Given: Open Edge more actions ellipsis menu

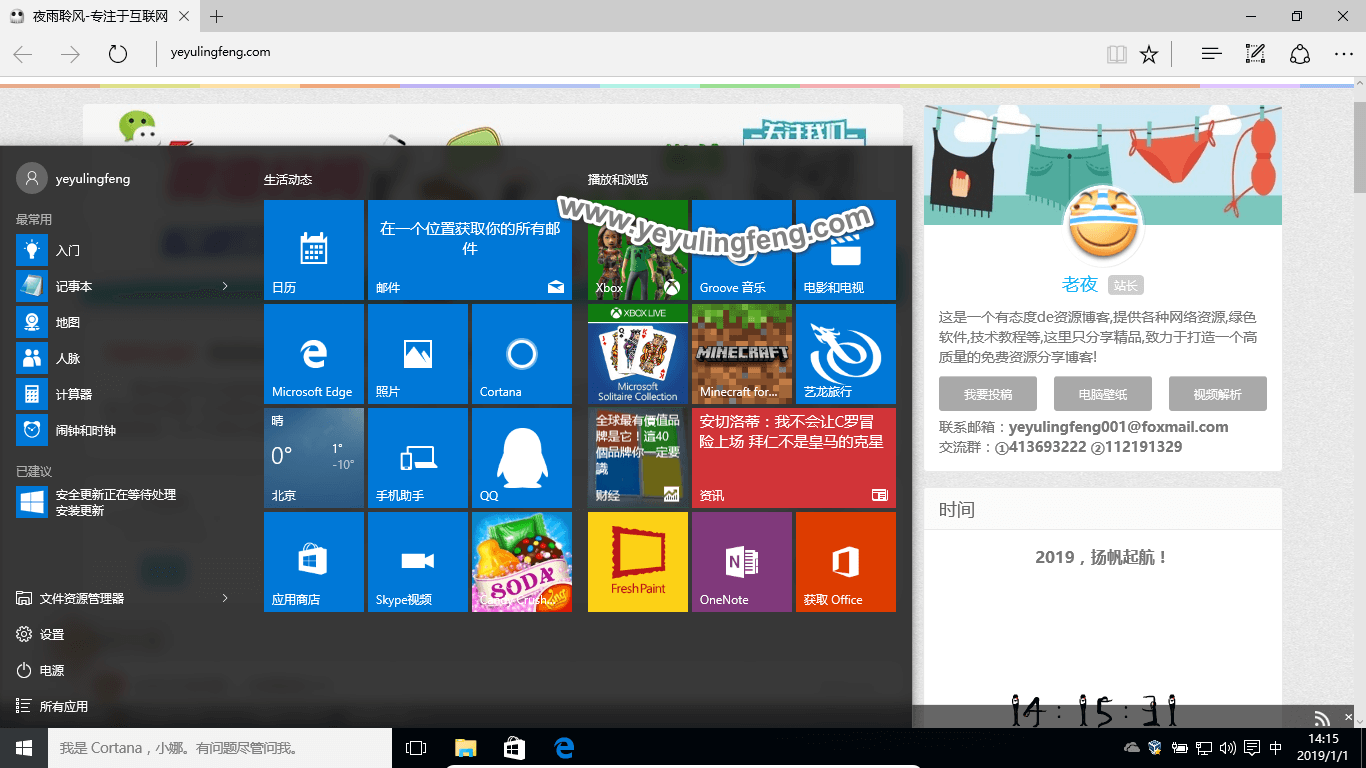Looking at the screenshot, I should [x=1343, y=54].
